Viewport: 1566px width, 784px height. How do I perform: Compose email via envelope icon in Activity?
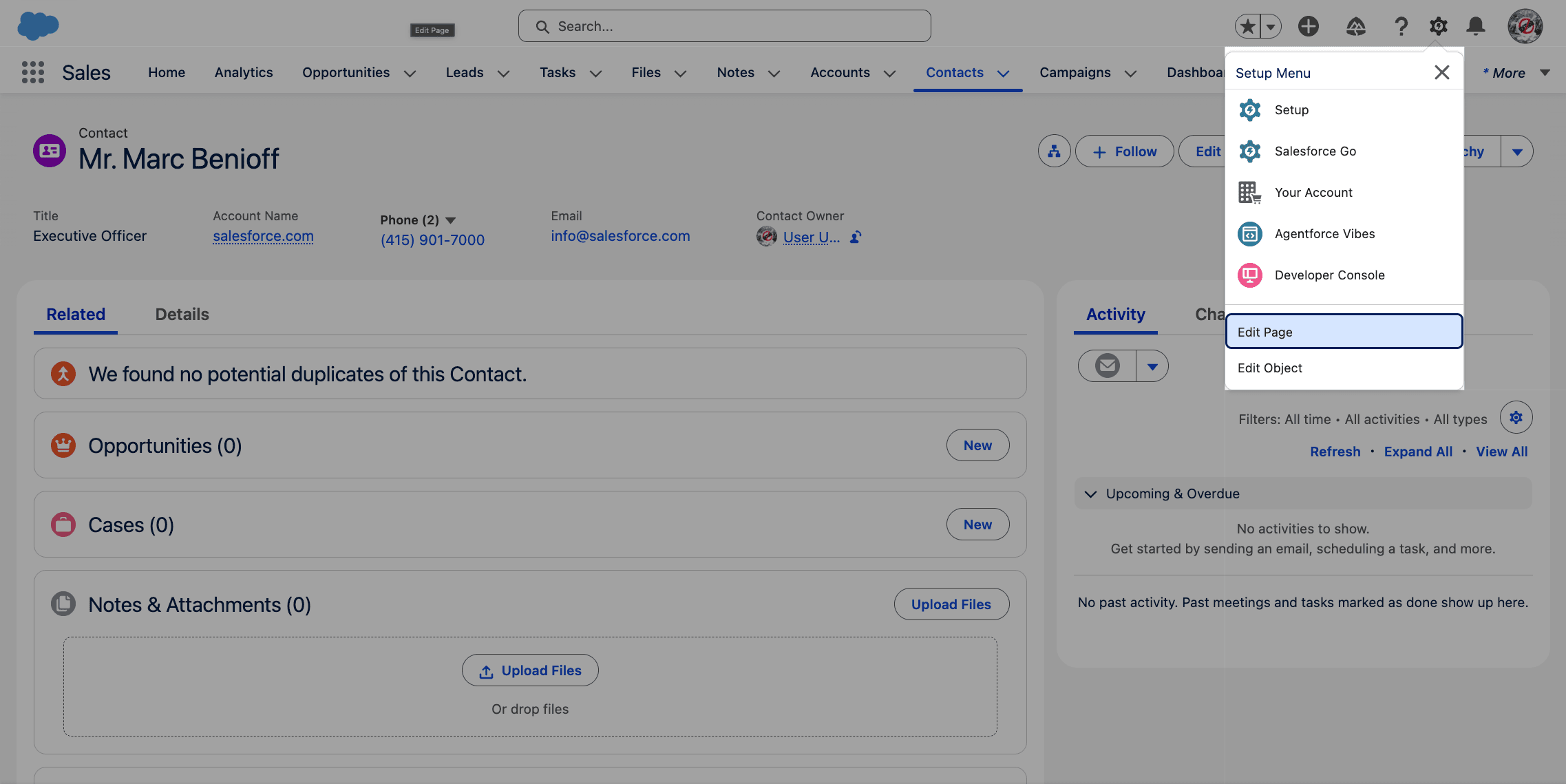pyautogui.click(x=1106, y=365)
